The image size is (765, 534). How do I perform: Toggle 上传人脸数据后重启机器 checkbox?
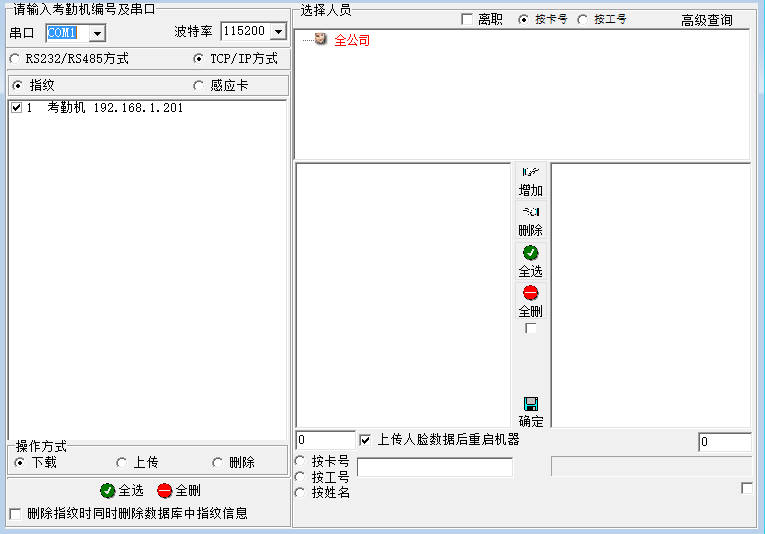pos(365,439)
